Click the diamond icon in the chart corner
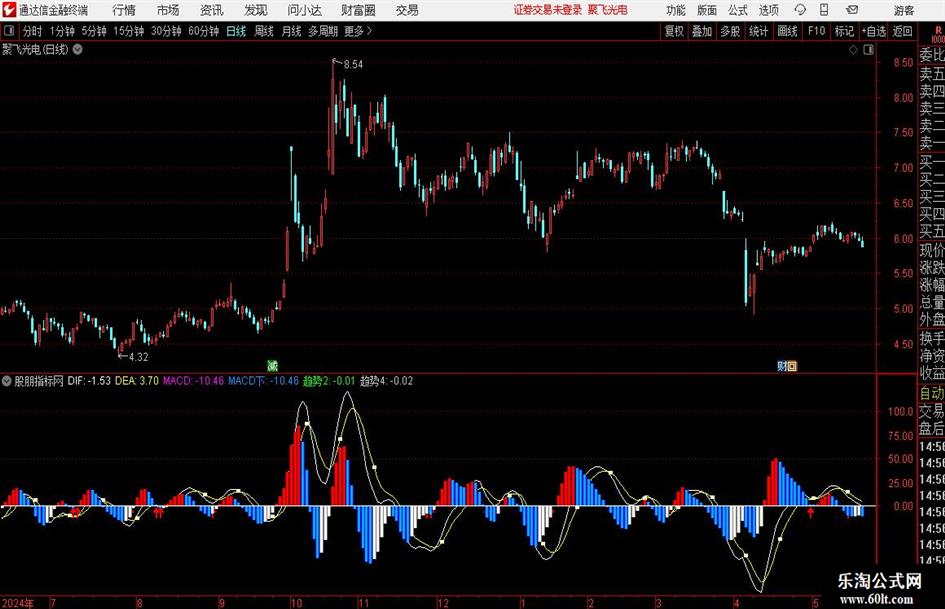Screen dimensions: 945x609 pos(853,50)
